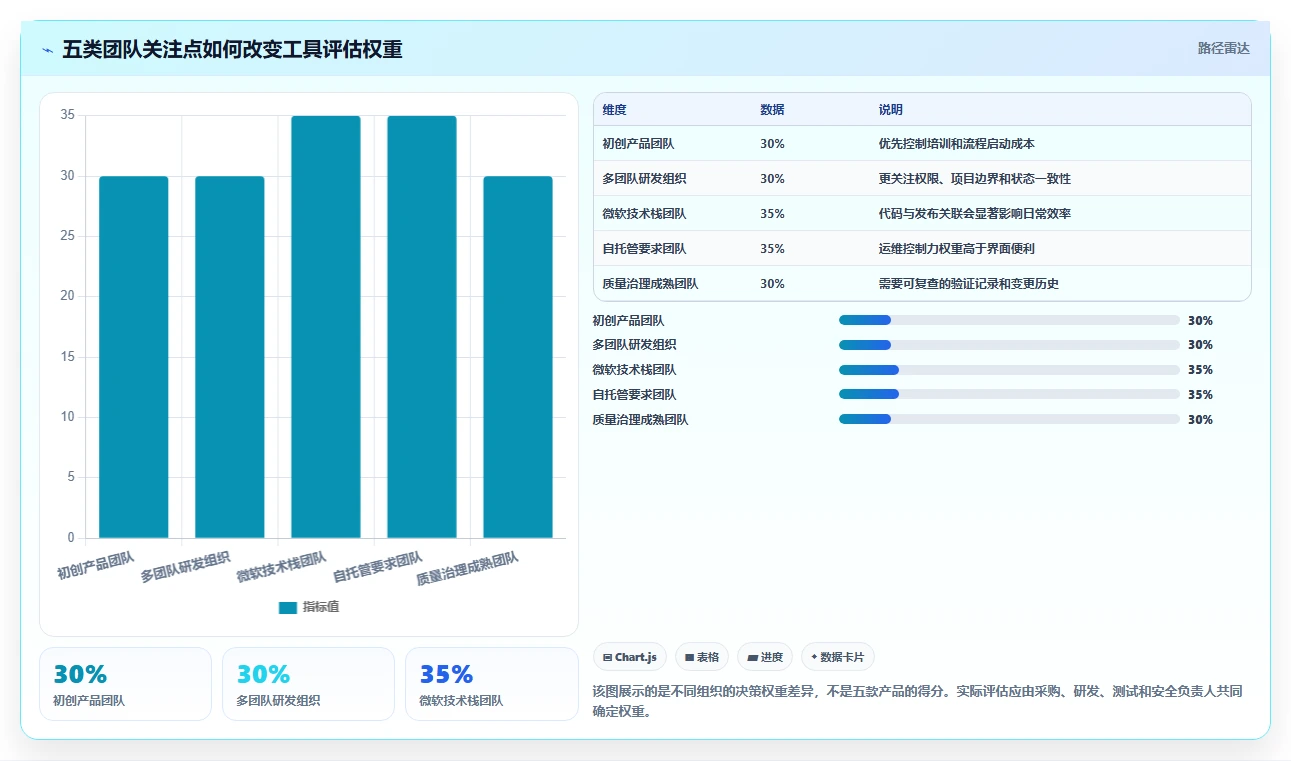Click the 指标值 legend color swatch
1291x761 pixels.
click(x=288, y=607)
